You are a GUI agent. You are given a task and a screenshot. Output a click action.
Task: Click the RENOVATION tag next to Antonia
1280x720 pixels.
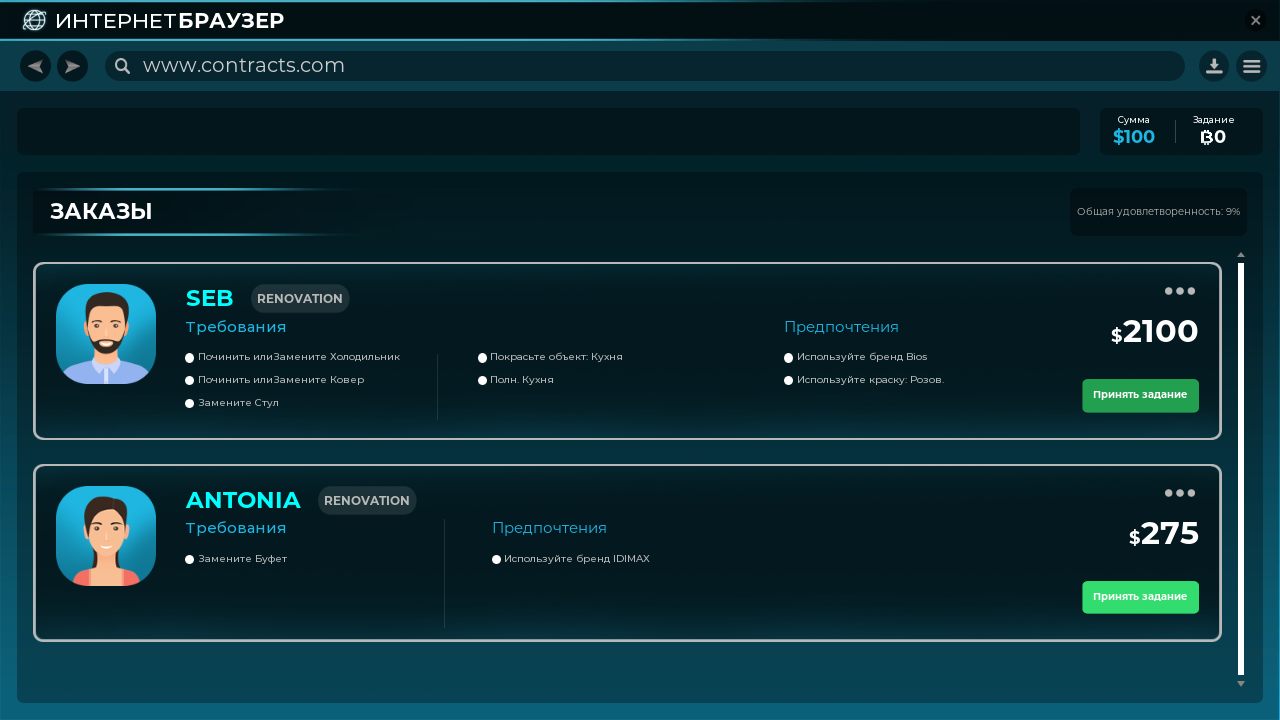367,500
